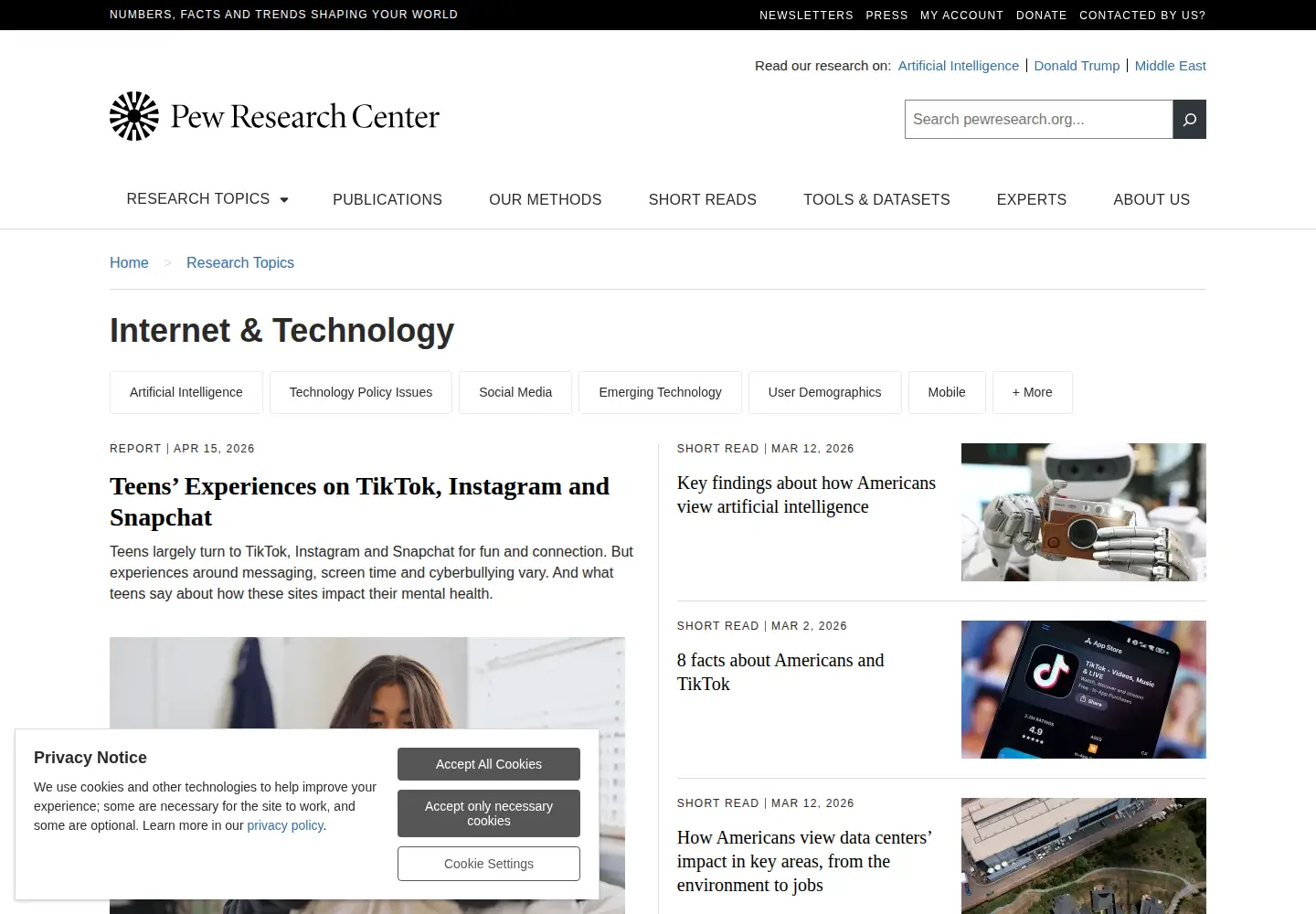Expand the + More topics button
Screen dimensions: 1316x914
click(x=1032, y=392)
